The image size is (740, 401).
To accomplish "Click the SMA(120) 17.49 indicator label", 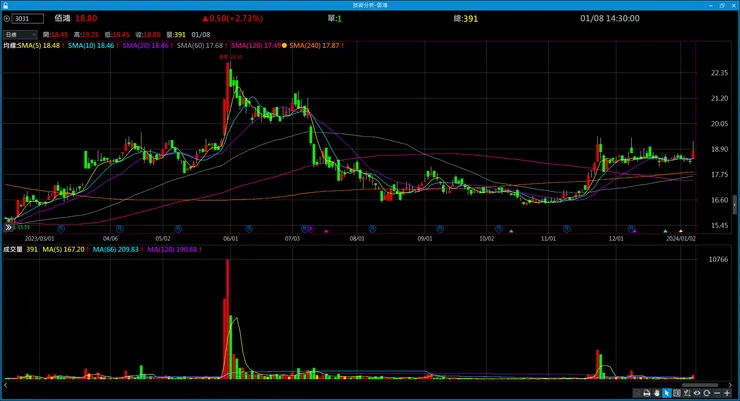I will click(x=256, y=46).
